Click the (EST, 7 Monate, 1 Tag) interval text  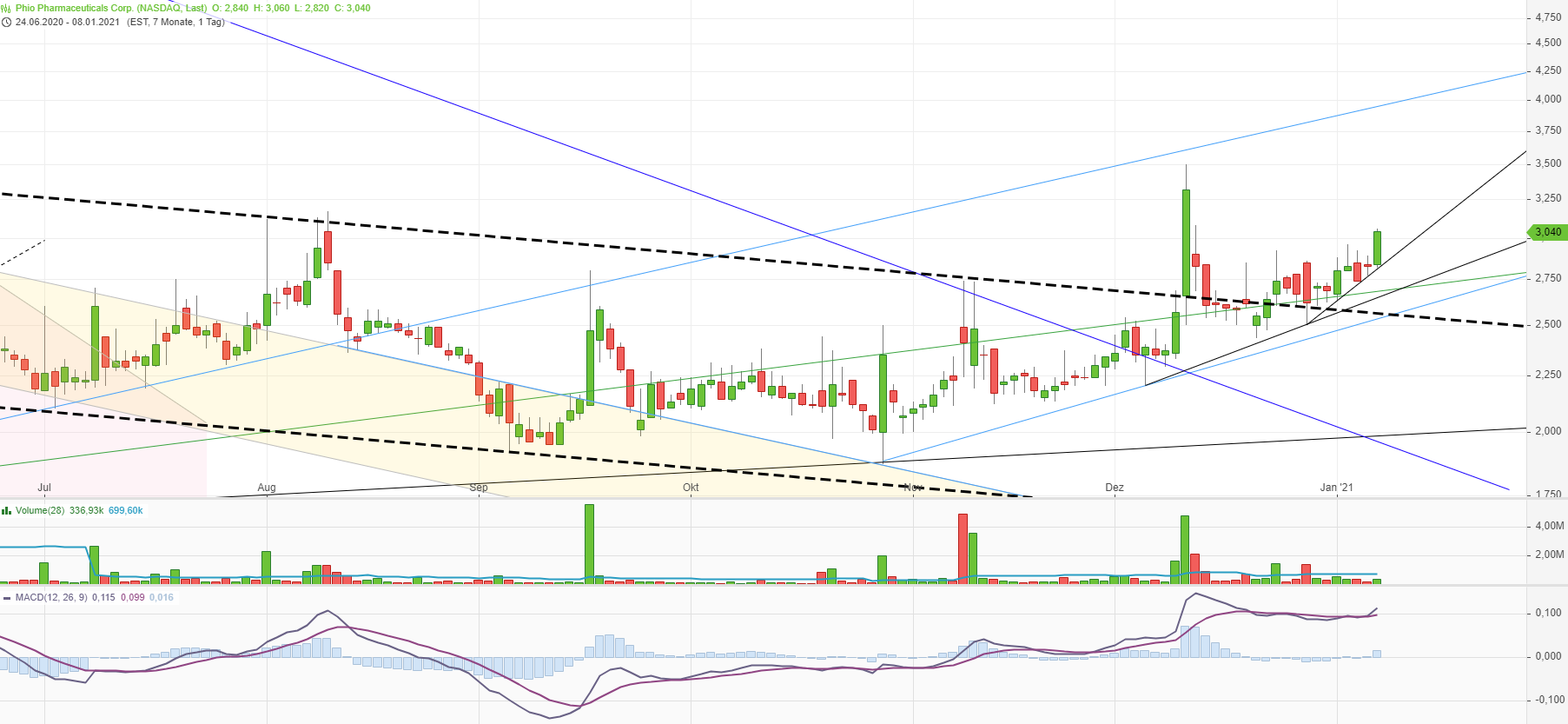click(175, 22)
